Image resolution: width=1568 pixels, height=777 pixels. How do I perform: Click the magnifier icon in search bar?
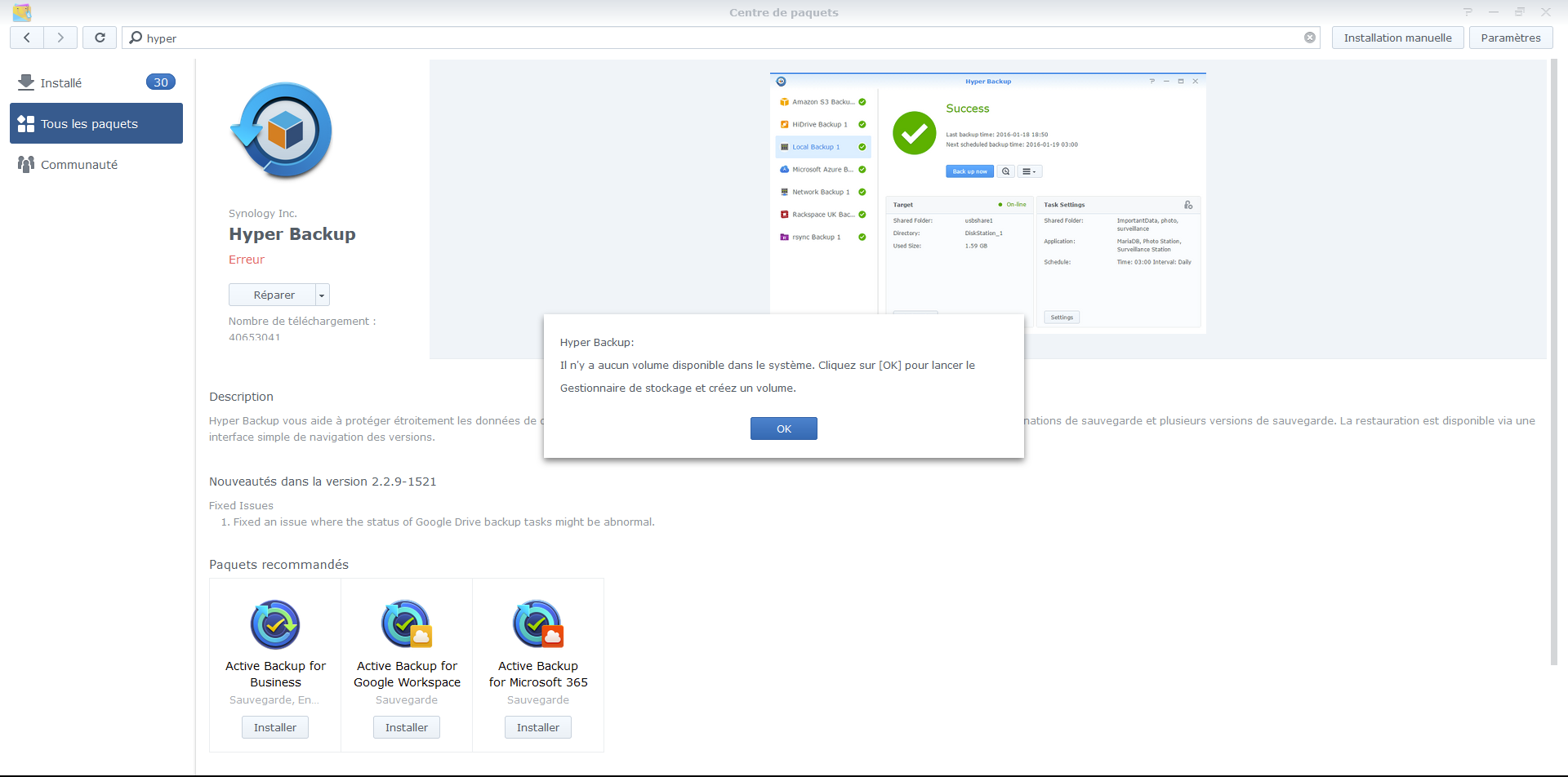[x=136, y=38]
